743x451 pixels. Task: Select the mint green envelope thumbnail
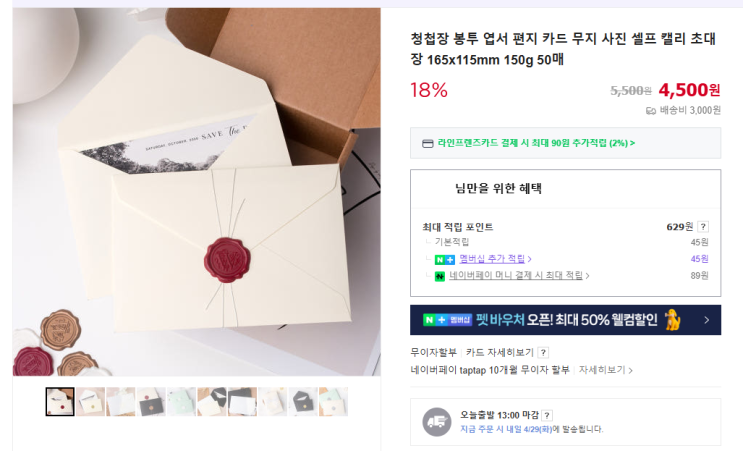click(x=181, y=402)
